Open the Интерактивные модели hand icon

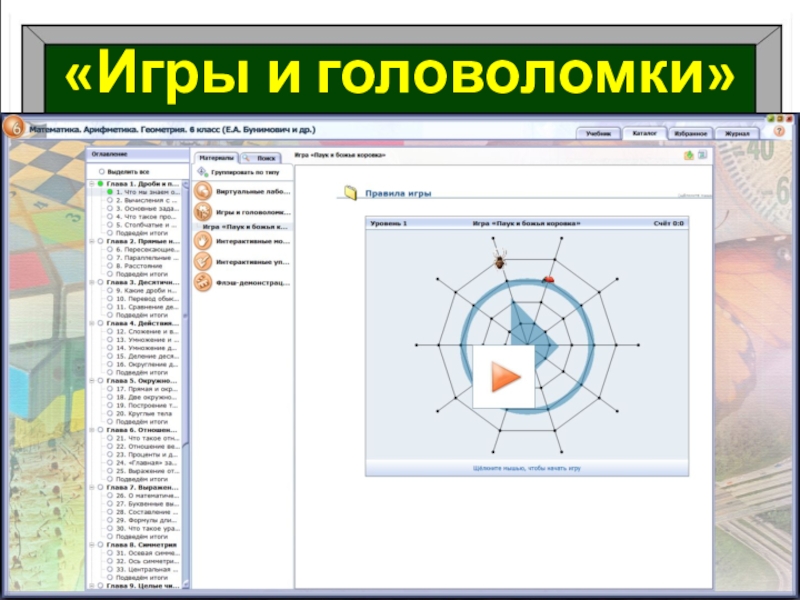click(203, 241)
